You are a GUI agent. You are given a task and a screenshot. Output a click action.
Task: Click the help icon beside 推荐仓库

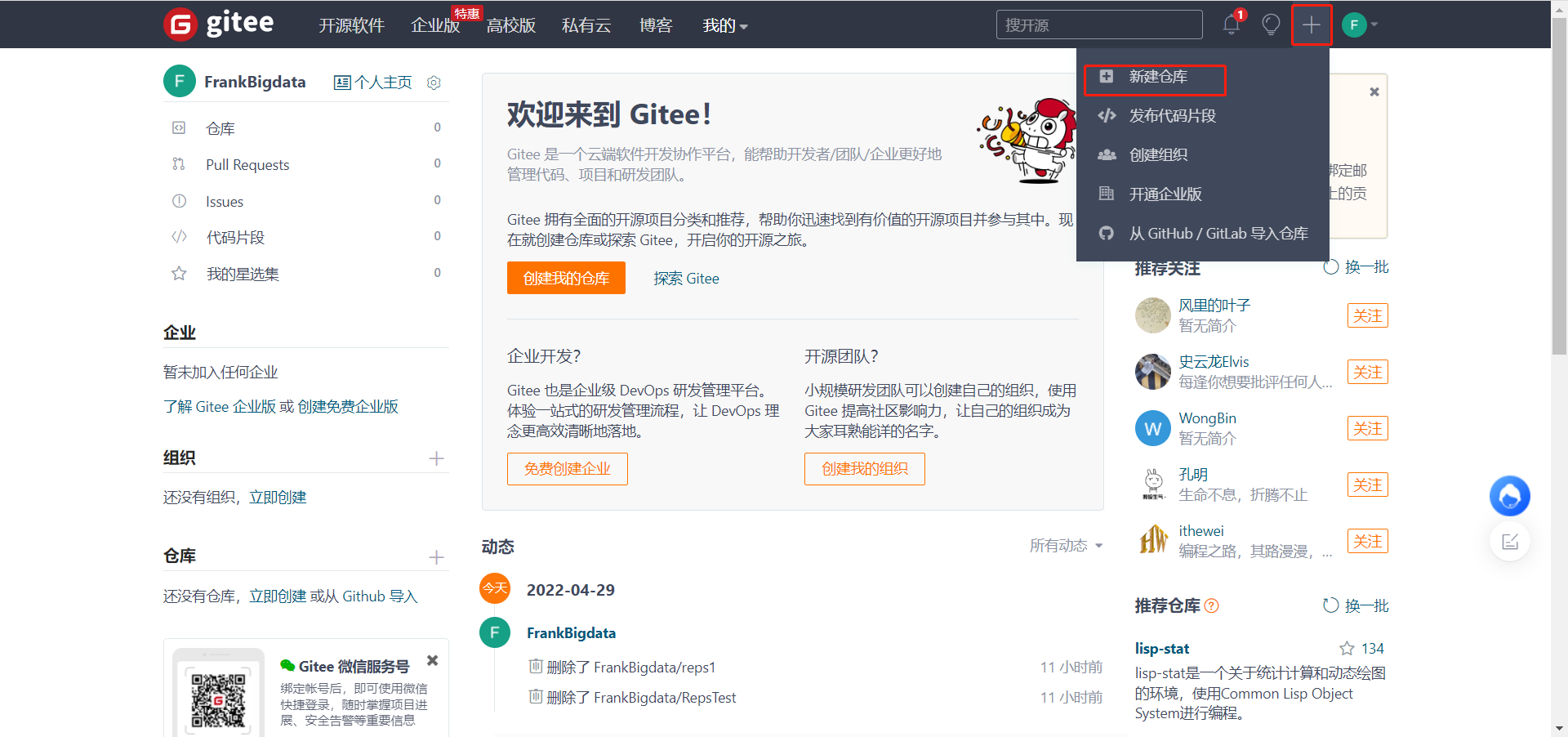(x=1212, y=606)
